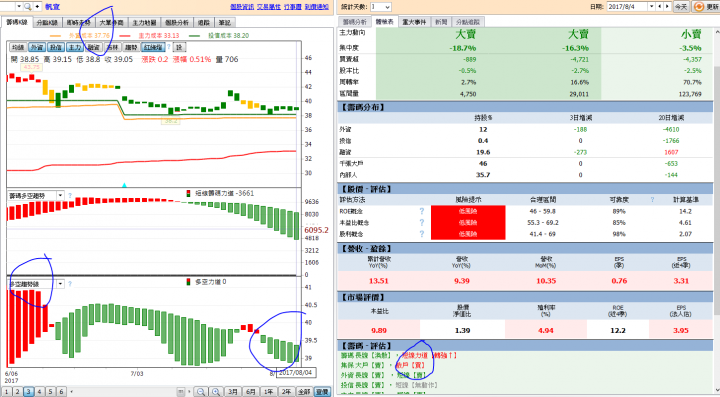Switch to the 籌碼分析 tab
The width and height of the screenshot is (720, 397).
[x=354, y=22]
